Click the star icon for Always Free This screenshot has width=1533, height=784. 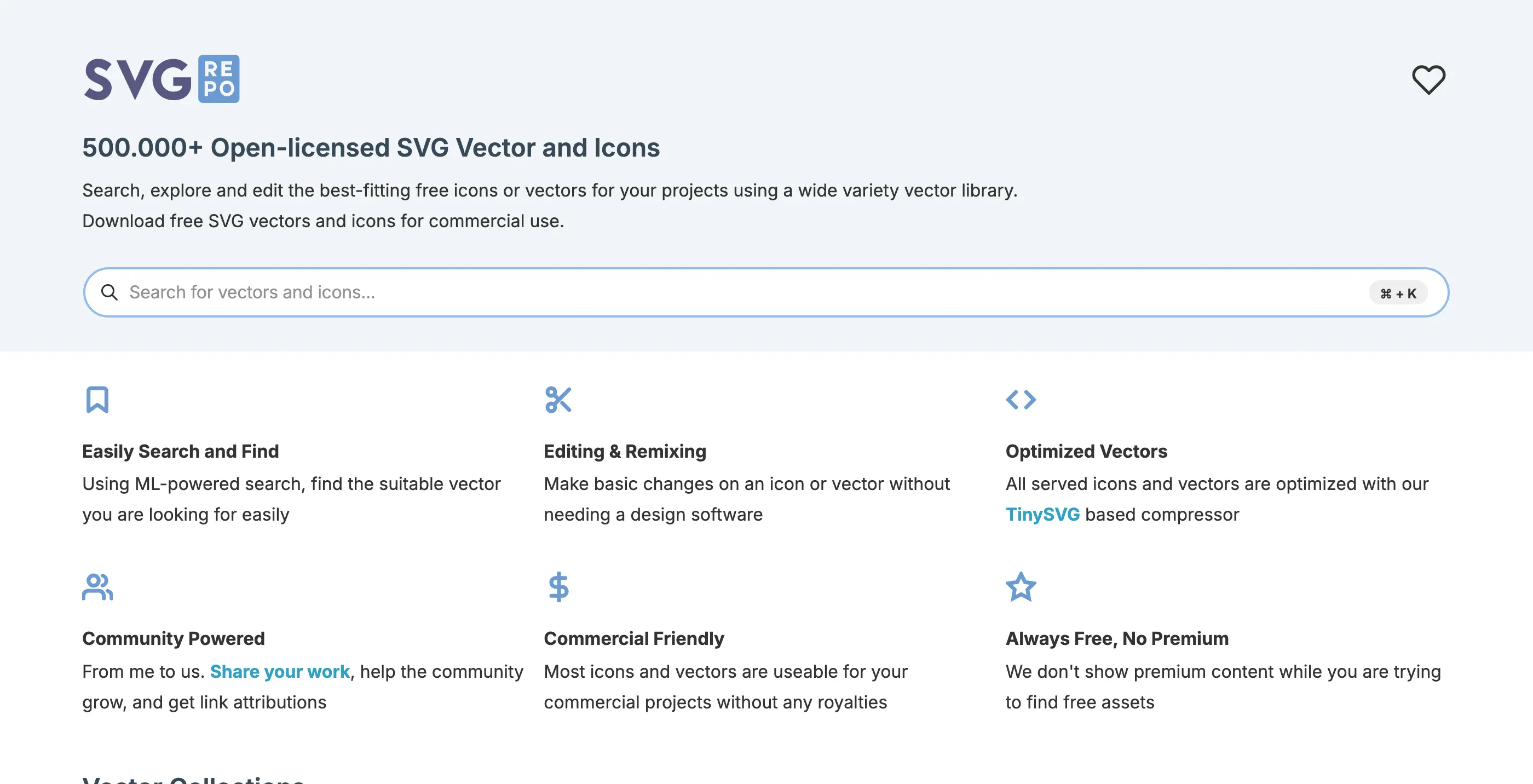coord(1021,587)
